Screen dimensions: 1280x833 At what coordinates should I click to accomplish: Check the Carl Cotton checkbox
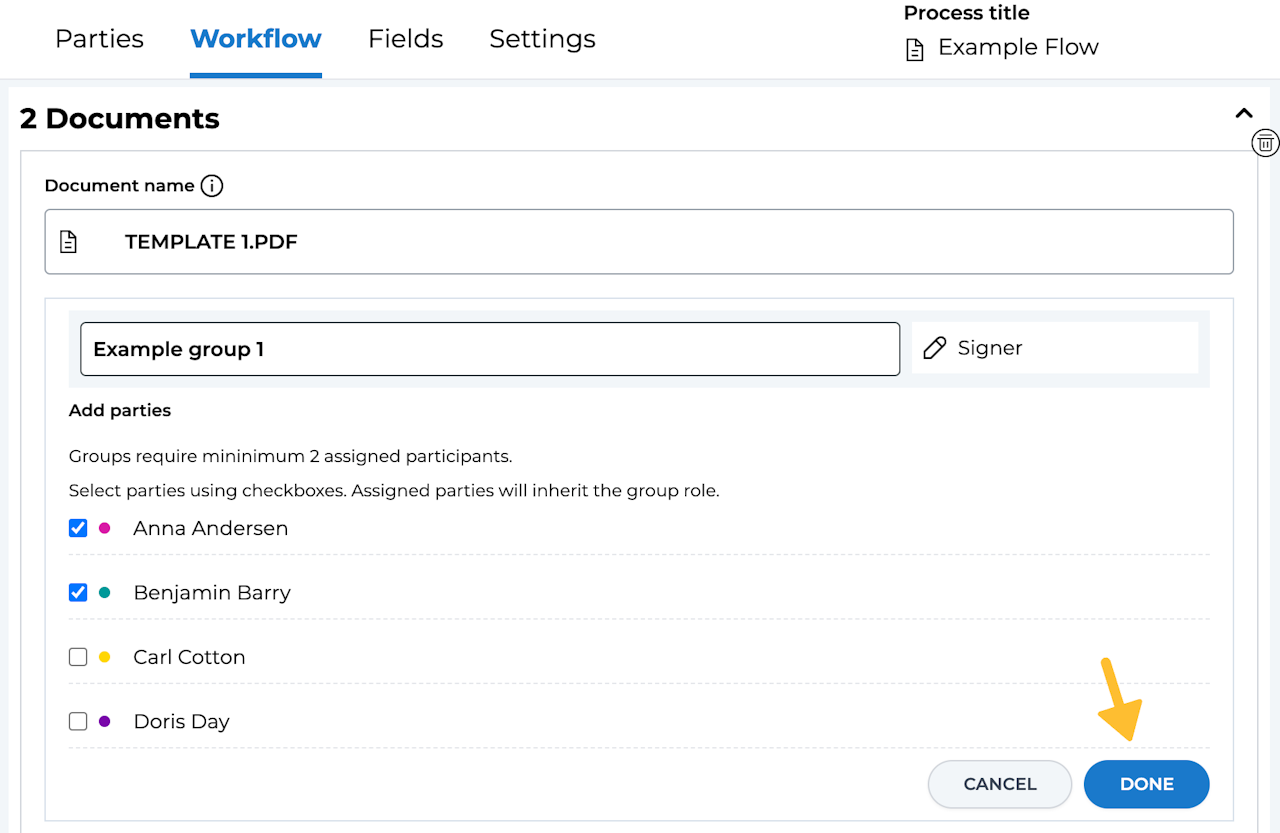click(x=78, y=657)
